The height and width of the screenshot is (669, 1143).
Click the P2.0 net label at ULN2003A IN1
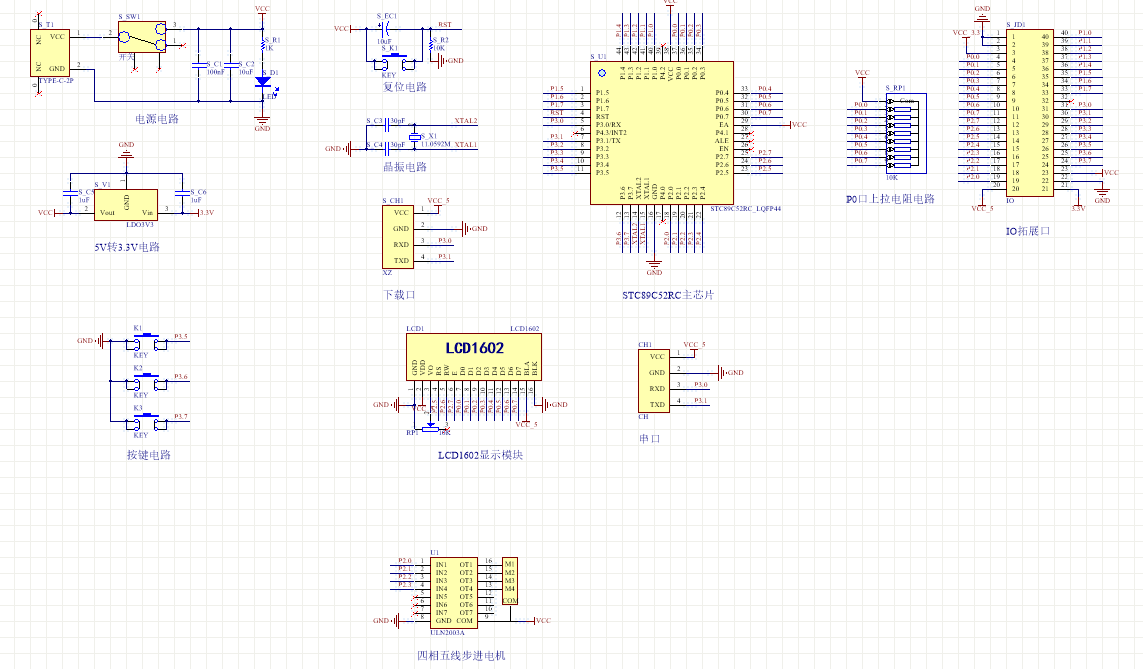click(405, 561)
